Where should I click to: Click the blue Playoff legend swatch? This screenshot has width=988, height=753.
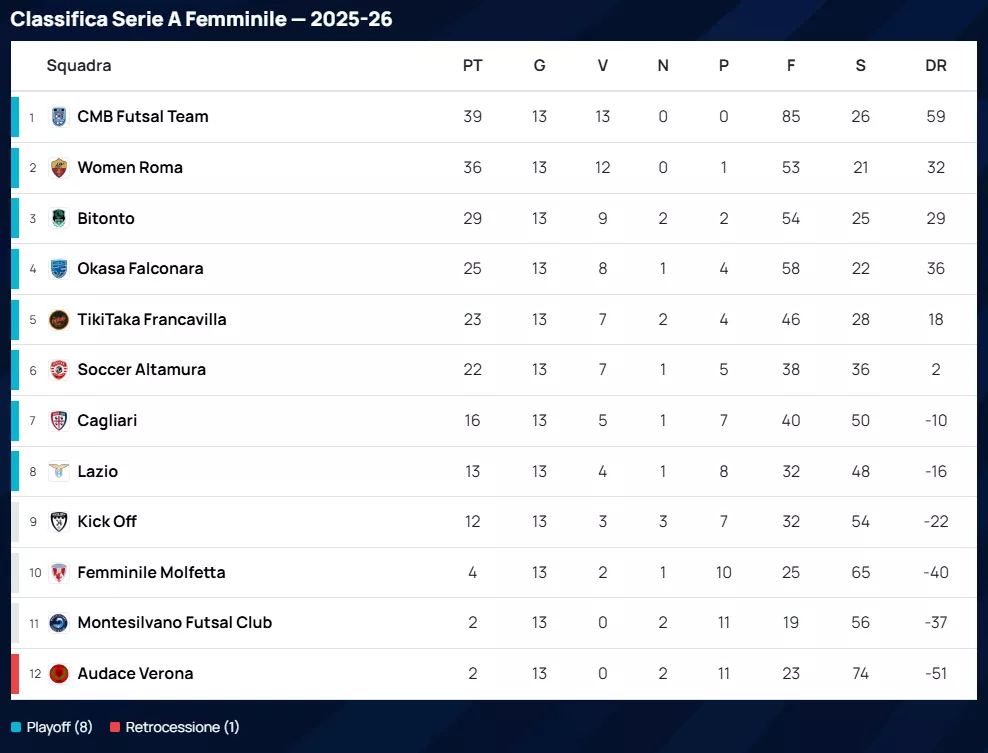[16, 727]
